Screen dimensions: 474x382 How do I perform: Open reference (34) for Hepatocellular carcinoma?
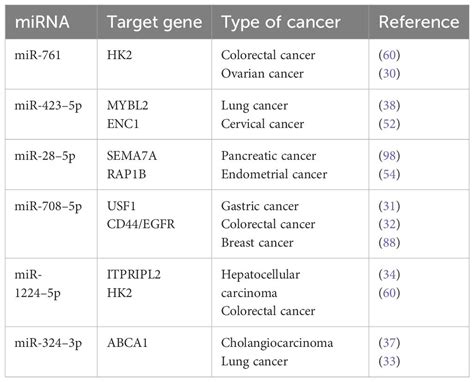(389, 275)
